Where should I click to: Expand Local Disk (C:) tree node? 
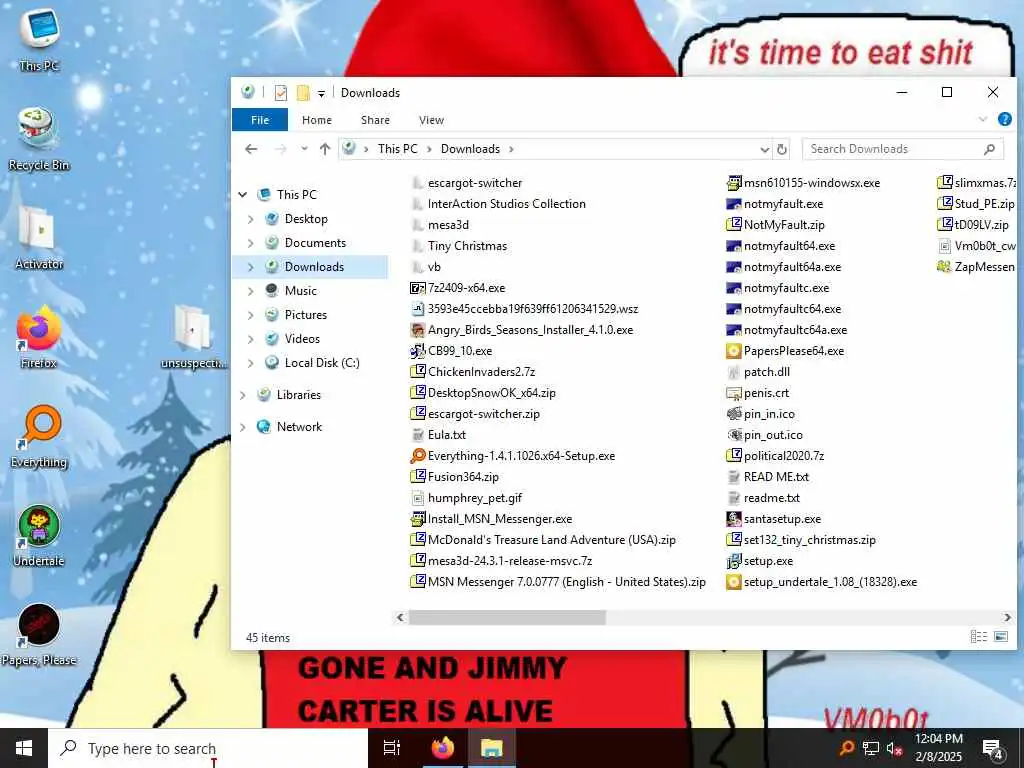[x=251, y=363]
